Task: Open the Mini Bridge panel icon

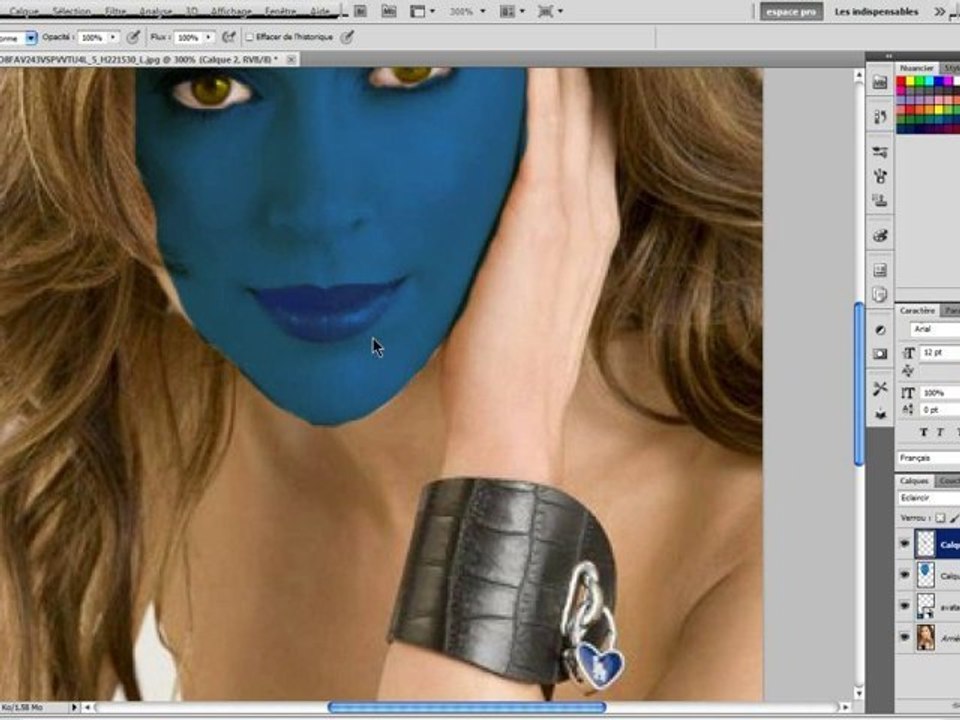Action: pos(880,83)
